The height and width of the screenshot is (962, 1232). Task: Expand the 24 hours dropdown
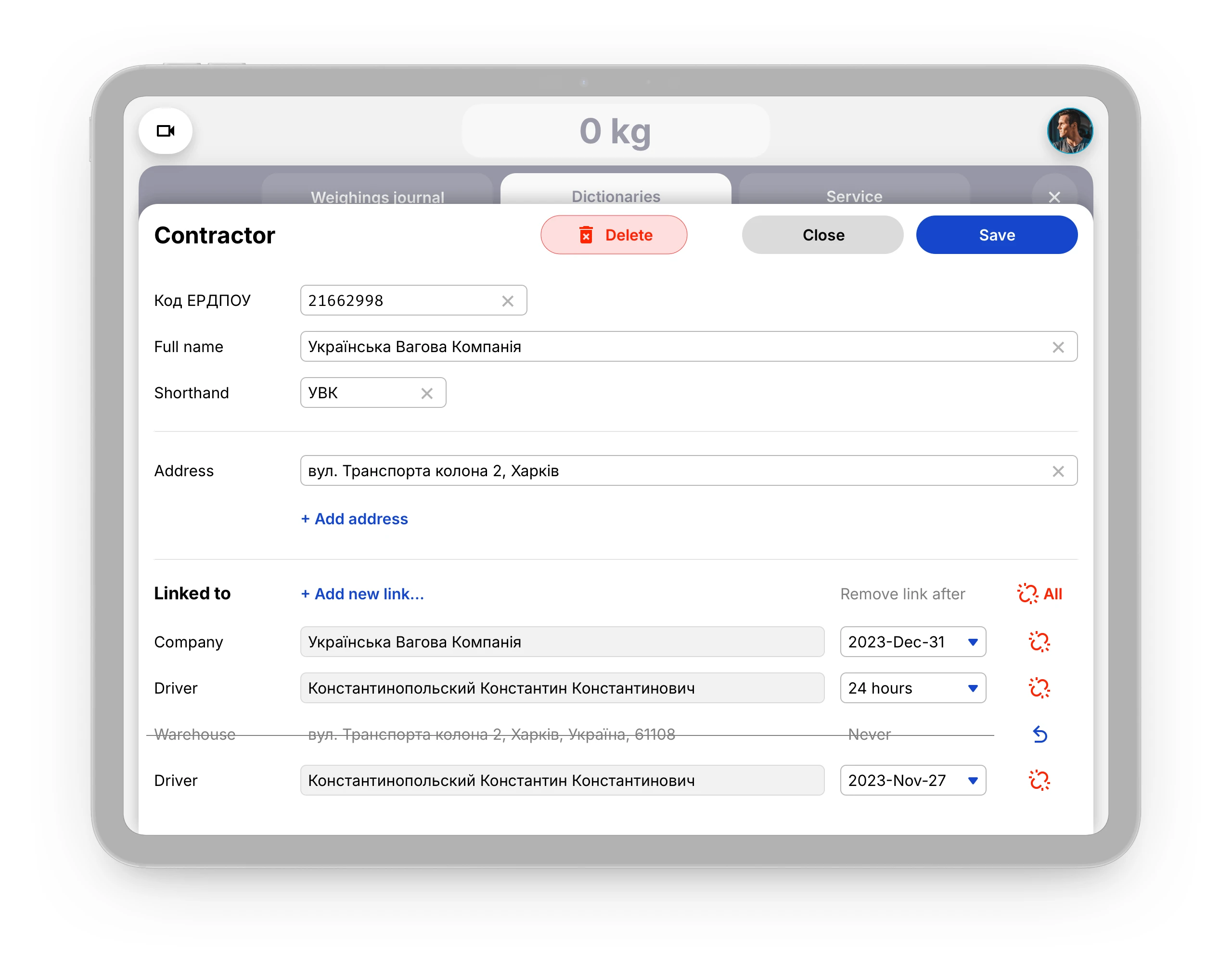pos(912,688)
